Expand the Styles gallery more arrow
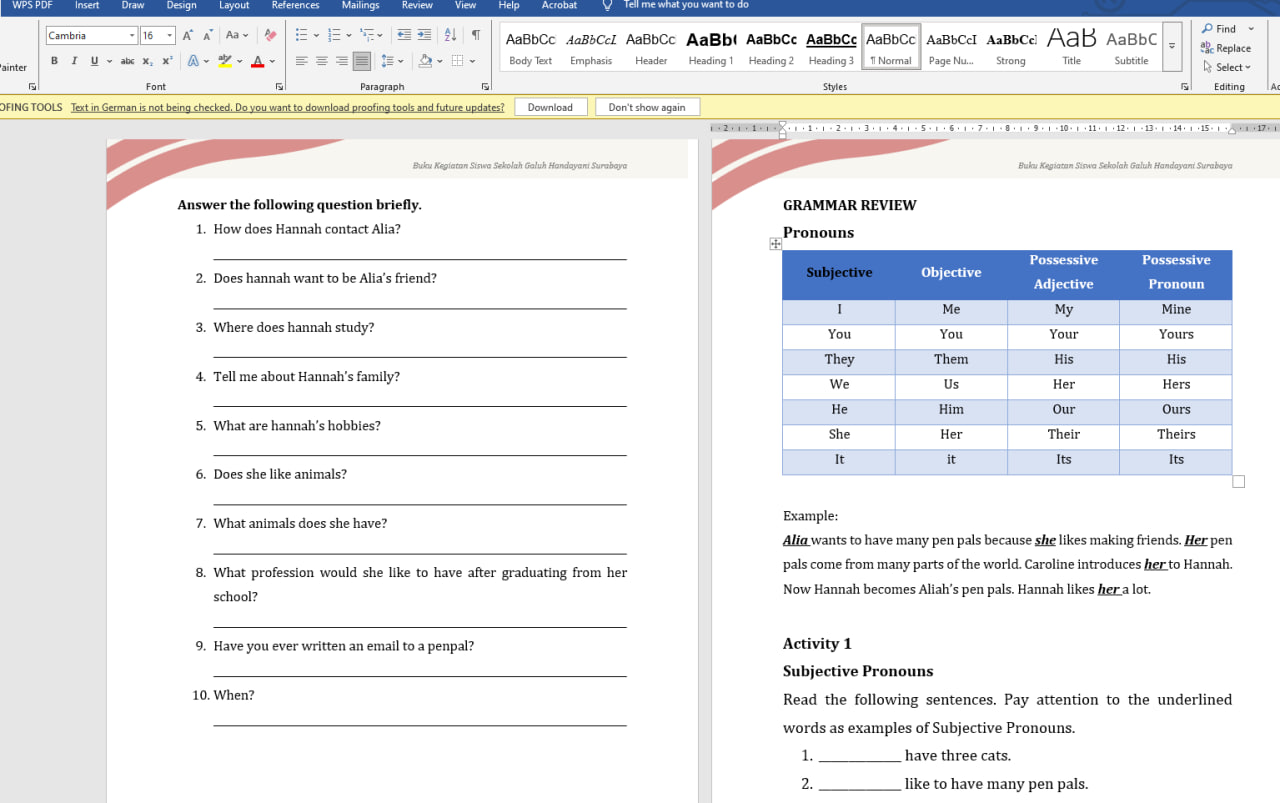 pyautogui.click(x=1172, y=47)
